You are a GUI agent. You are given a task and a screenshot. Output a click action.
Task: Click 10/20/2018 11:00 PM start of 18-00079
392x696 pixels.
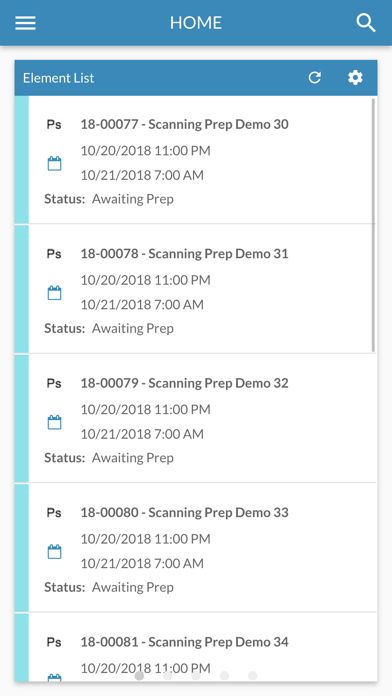[x=145, y=410]
